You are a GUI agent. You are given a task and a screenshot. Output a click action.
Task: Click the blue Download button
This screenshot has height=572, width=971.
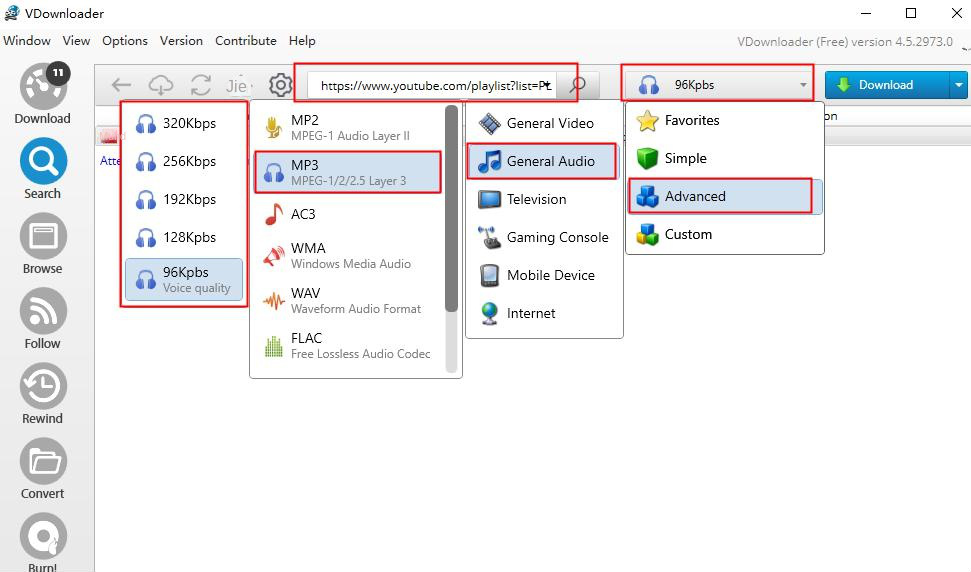tap(886, 85)
